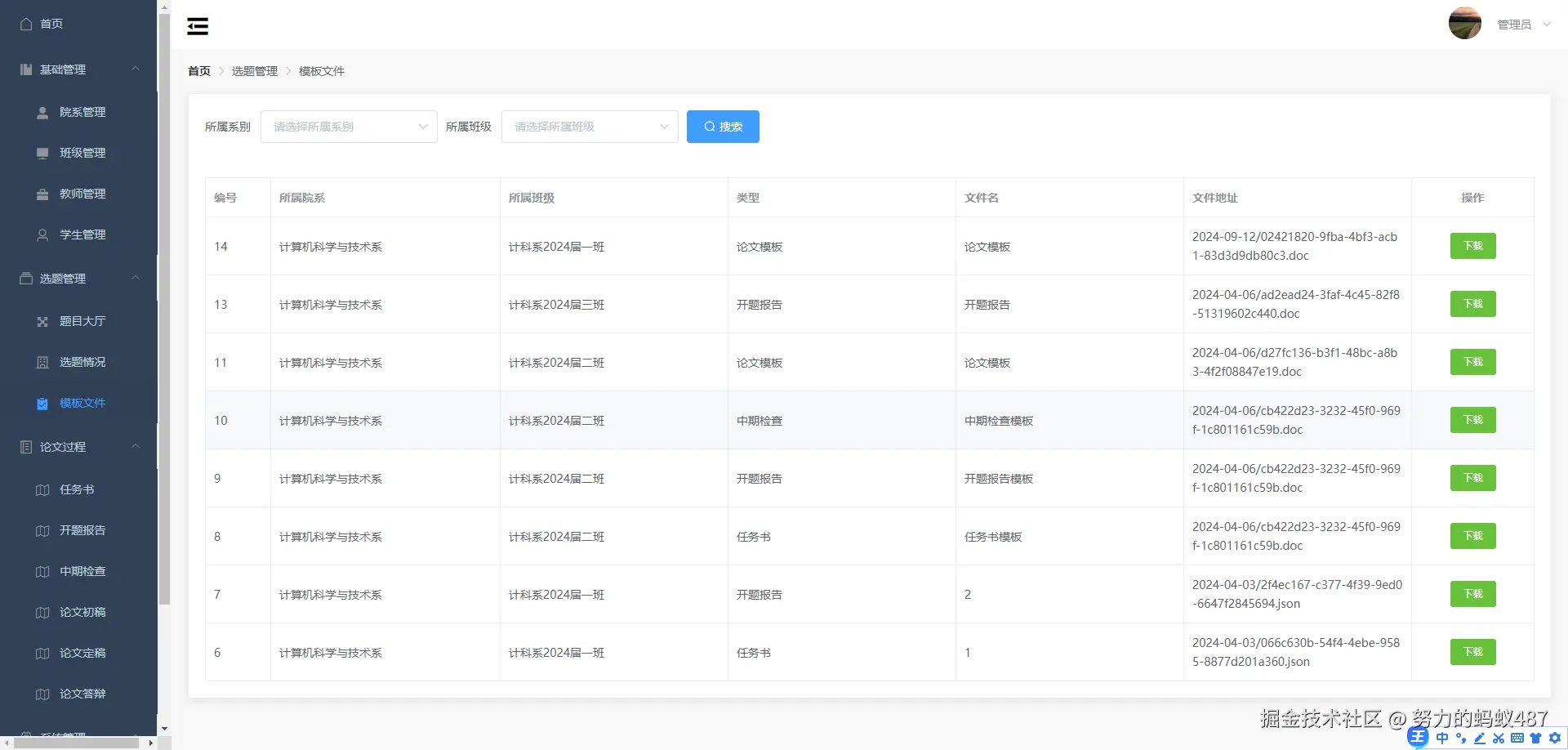The width and height of the screenshot is (1568, 750).
Task: Select the 题目大厅 icon in sidebar
Action: [x=42, y=321]
